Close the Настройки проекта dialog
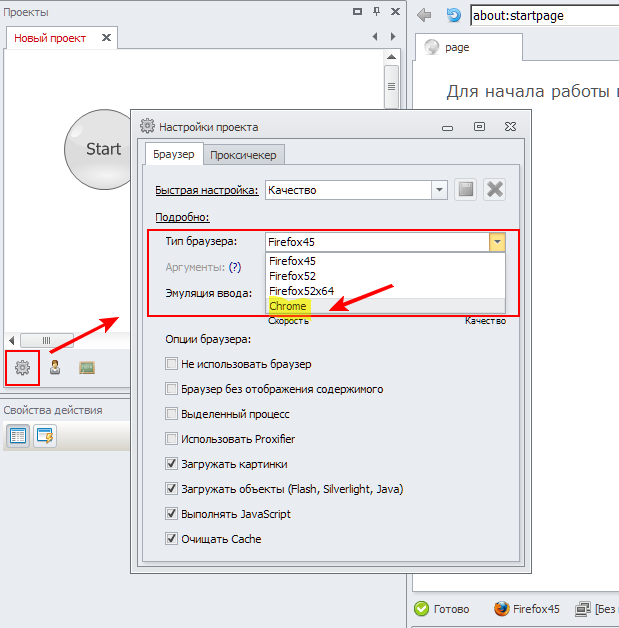Image resolution: width=619 pixels, height=628 pixels. coord(510,127)
